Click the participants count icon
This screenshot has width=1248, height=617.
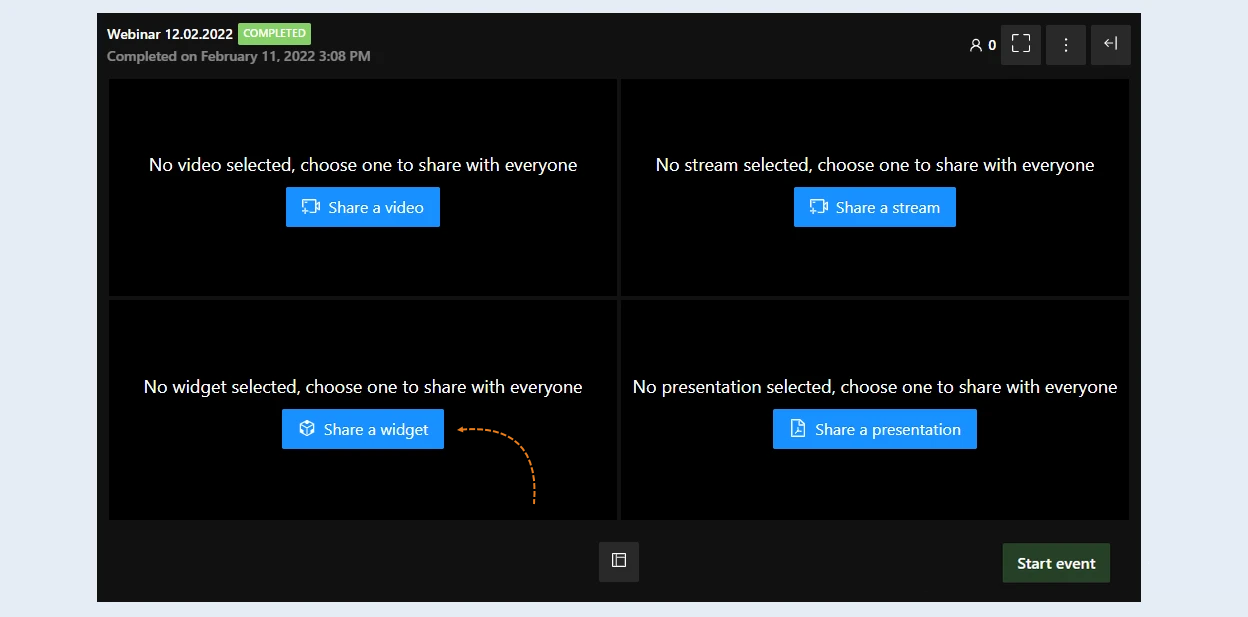(976, 45)
